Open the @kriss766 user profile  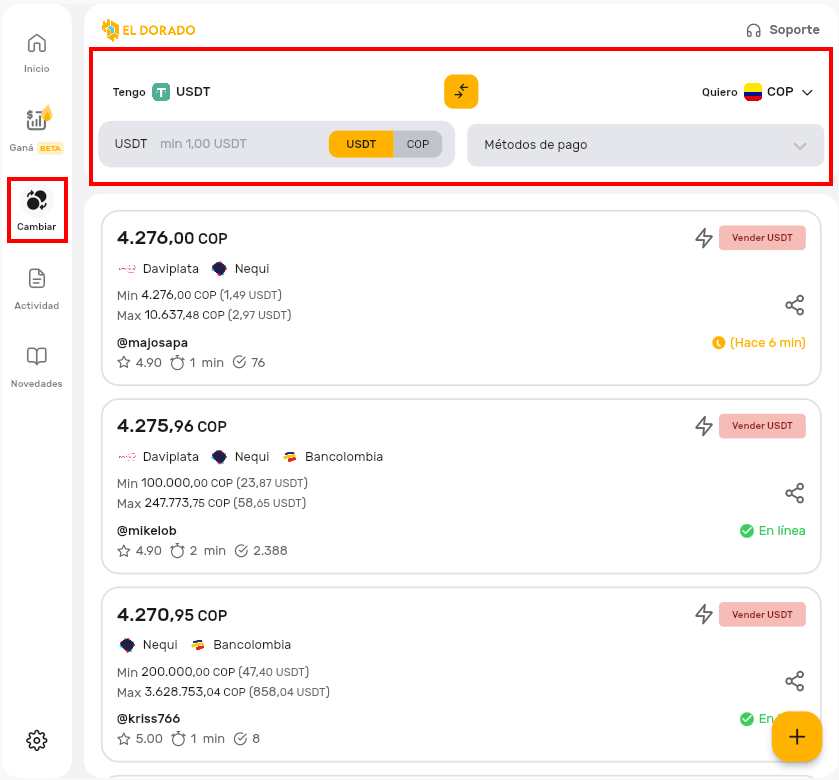(x=148, y=718)
